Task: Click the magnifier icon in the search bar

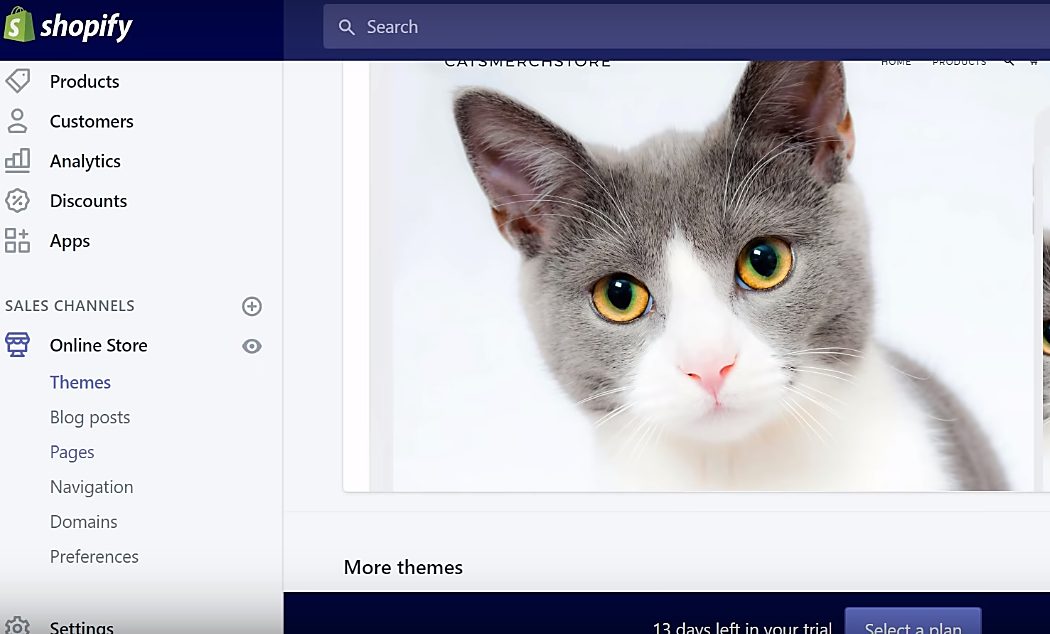Action: click(346, 27)
